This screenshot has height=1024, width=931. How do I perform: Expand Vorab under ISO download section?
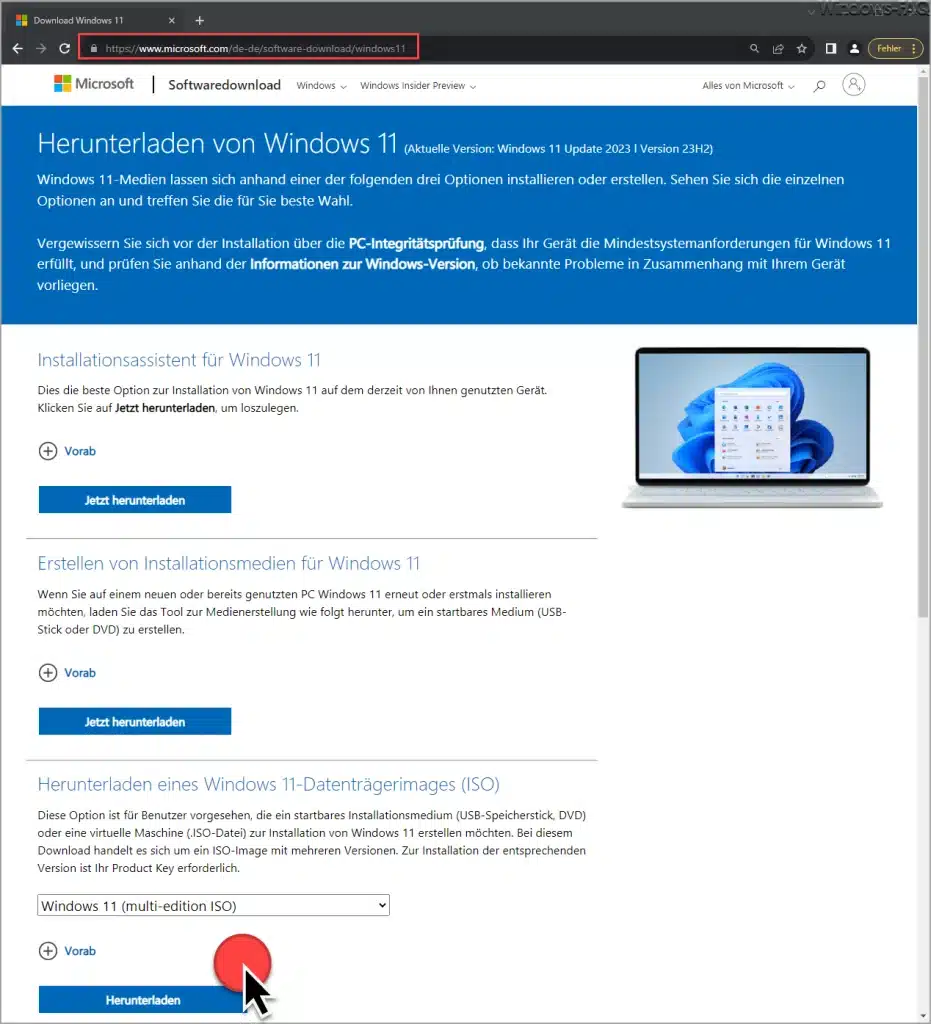point(67,951)
